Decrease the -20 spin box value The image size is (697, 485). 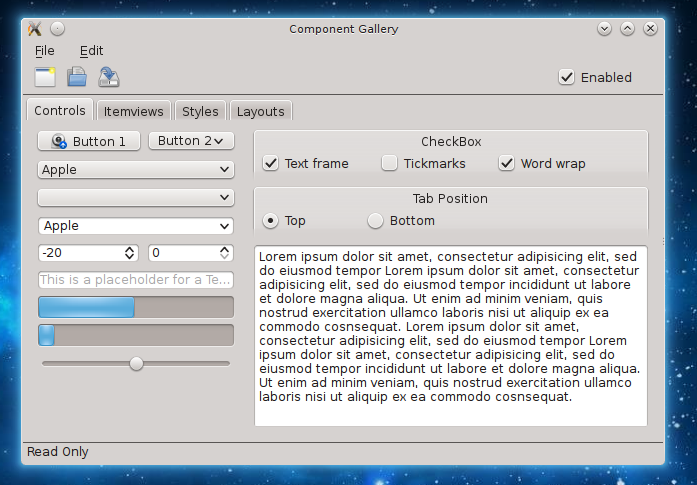pyautogui.click(x=129, y=257)
